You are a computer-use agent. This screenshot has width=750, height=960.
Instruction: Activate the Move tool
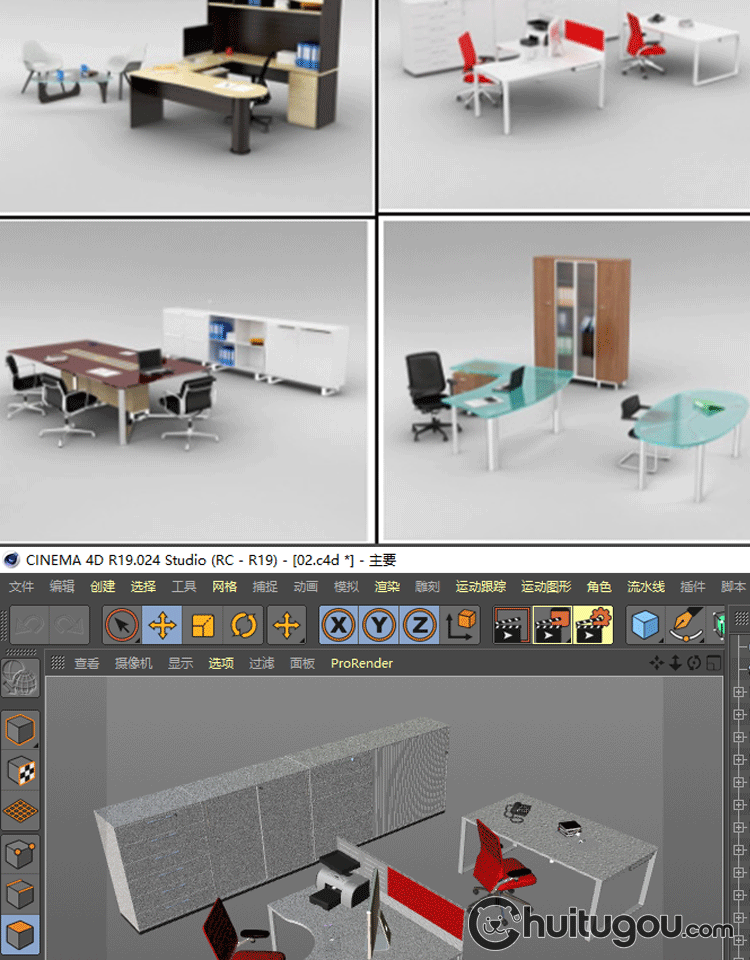pos(162,626)
